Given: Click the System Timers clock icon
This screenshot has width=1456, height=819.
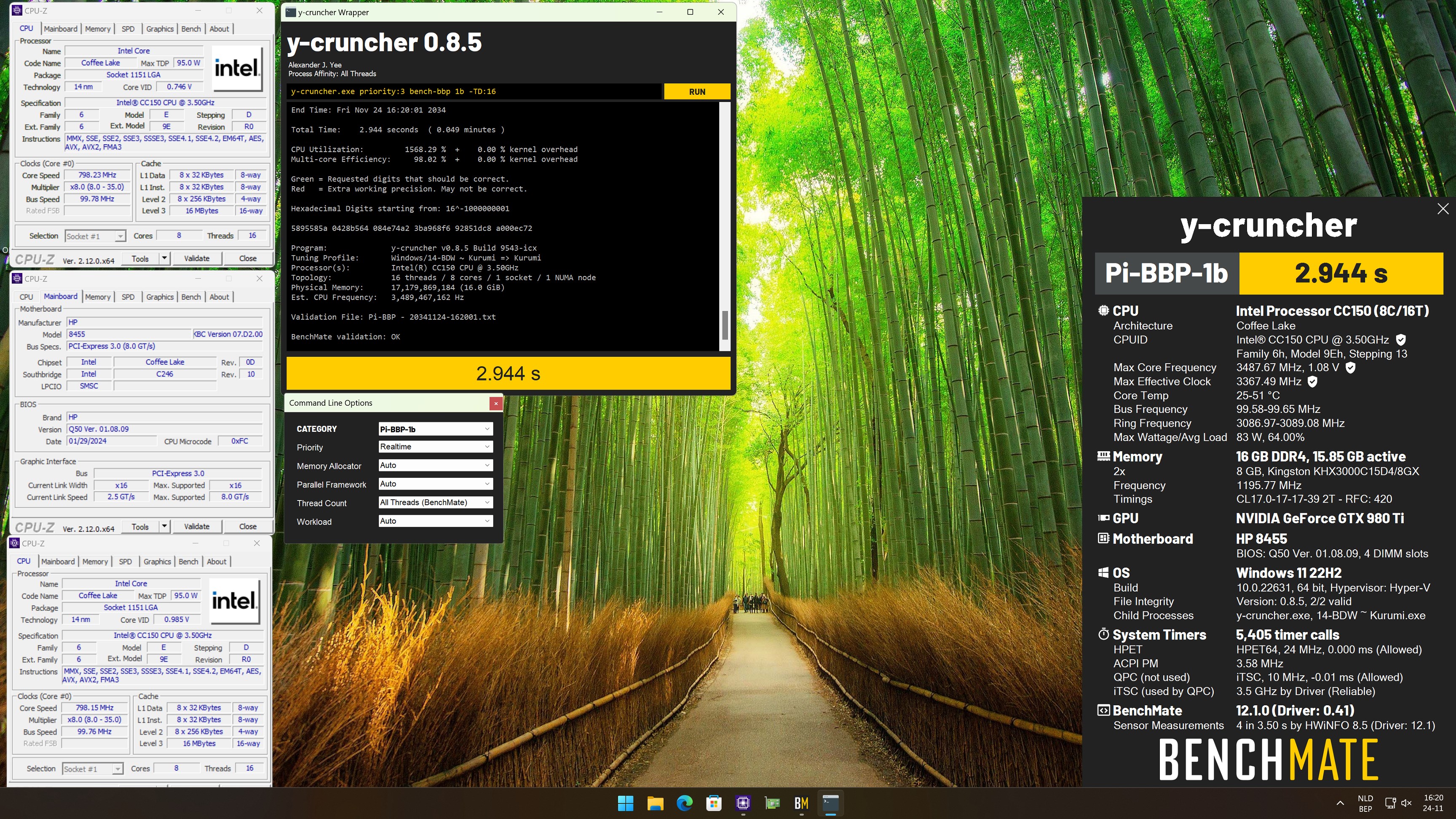Looking at the screenshot, I should [1103, 634].
